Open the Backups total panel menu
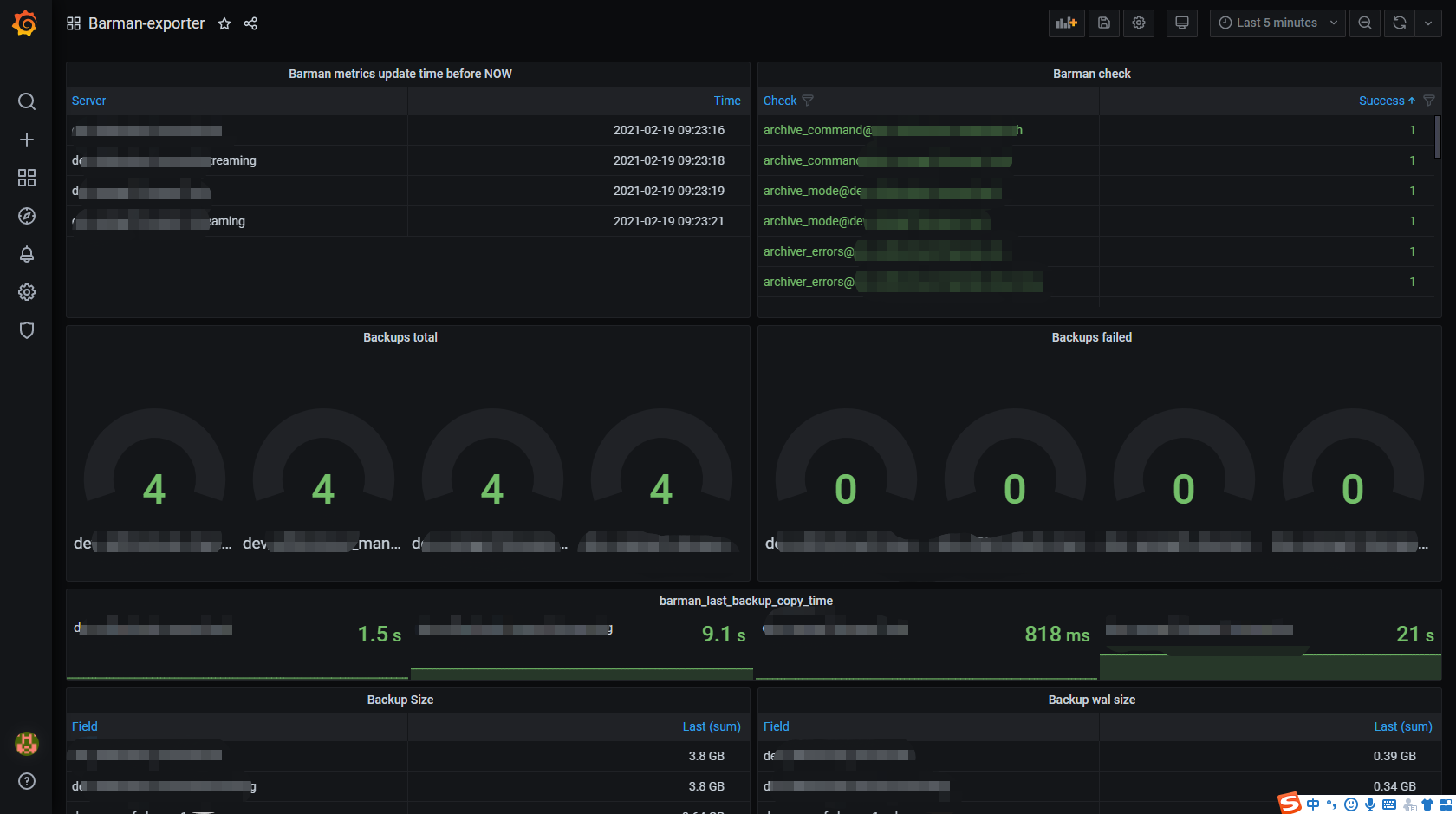Viewport: 1456px width, 814px height. 400,337
